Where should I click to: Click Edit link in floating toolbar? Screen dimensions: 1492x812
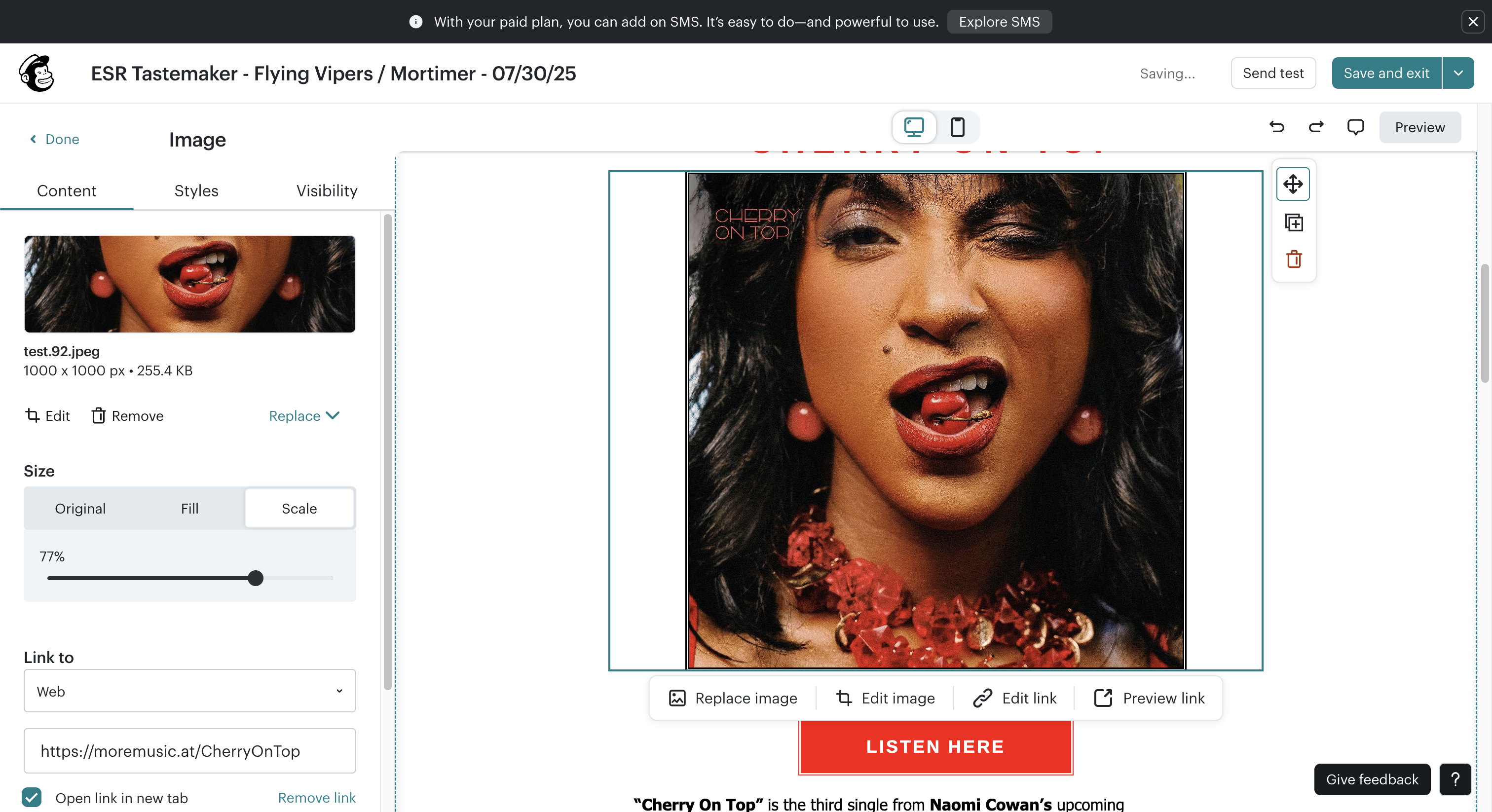click(1015, 698)
